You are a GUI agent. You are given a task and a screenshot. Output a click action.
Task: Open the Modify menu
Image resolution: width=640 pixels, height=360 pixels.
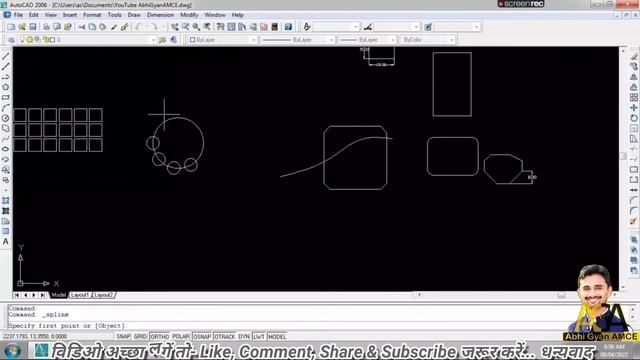[x=189, y=15]
